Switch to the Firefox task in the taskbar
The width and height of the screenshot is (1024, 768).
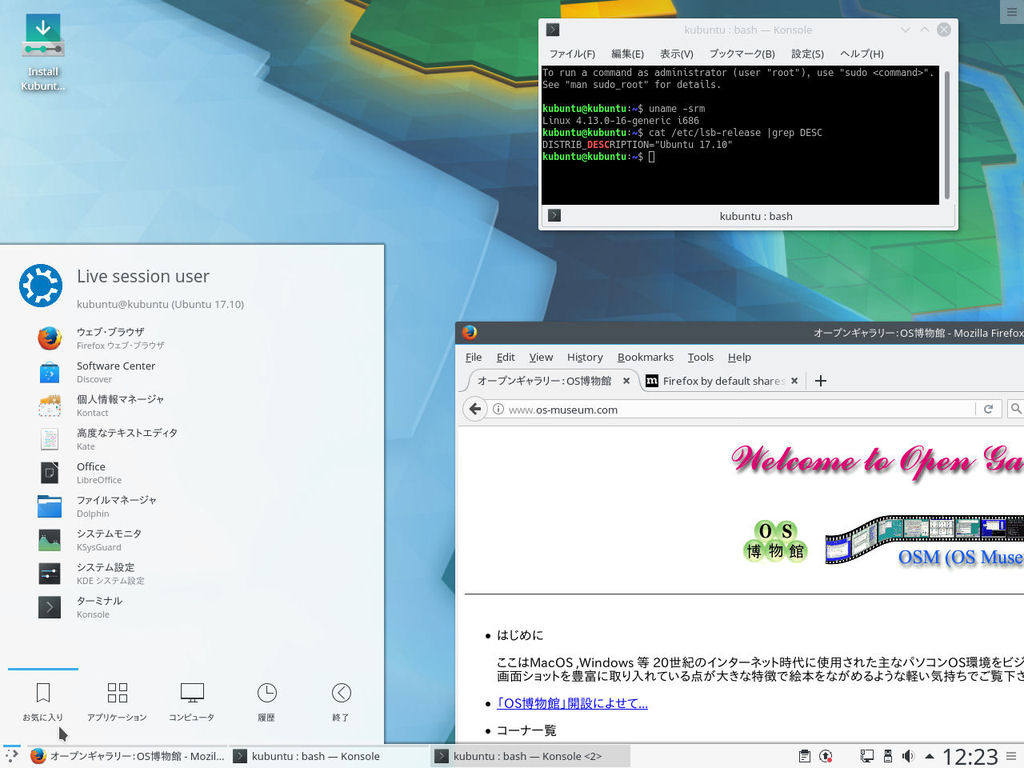[128, 756]
